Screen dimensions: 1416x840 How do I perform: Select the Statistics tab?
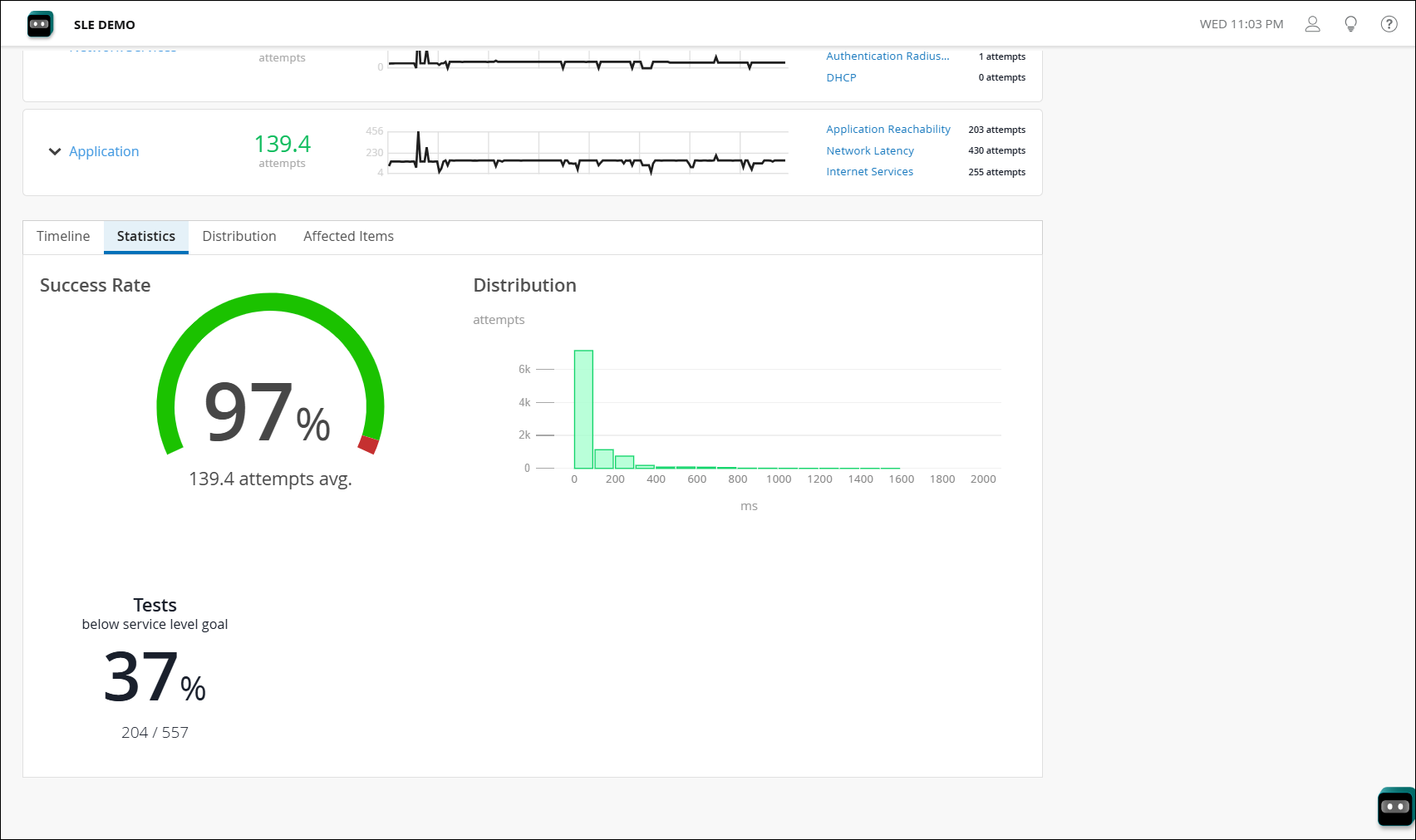[x=145, y=236]
